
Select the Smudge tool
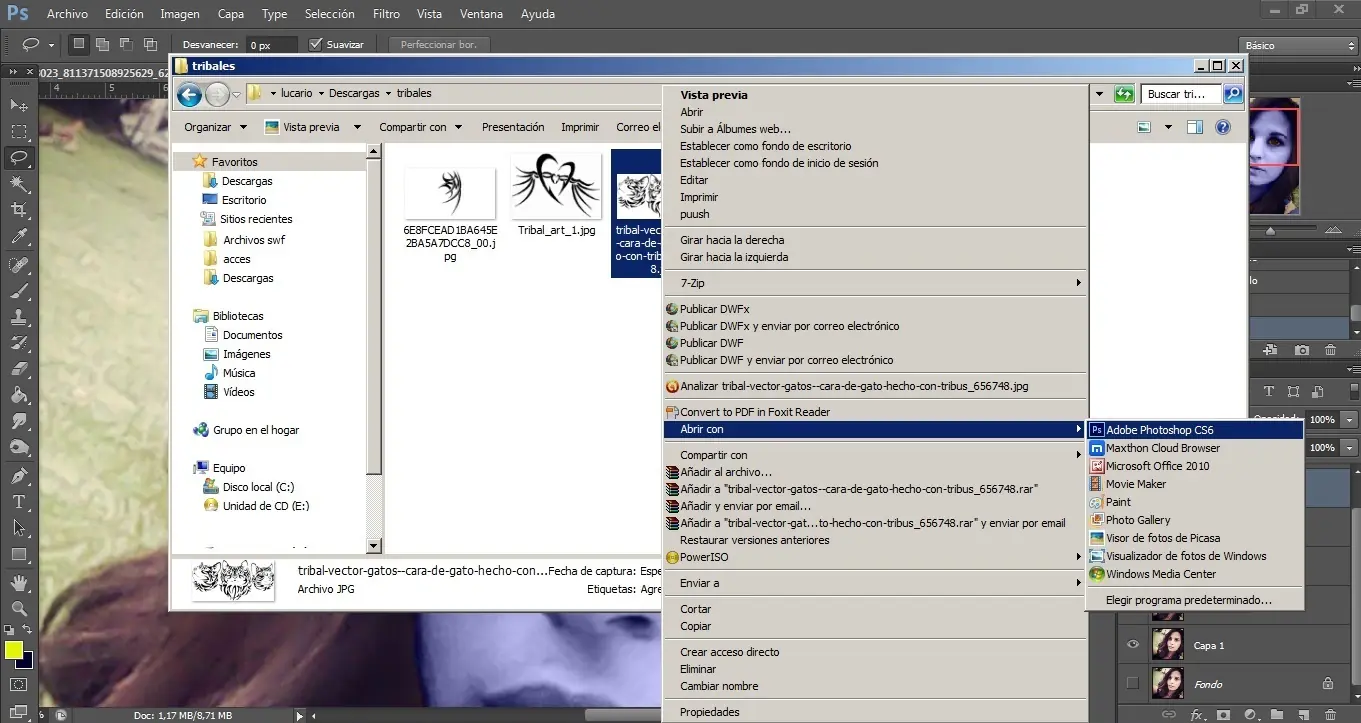pos(19,421)
